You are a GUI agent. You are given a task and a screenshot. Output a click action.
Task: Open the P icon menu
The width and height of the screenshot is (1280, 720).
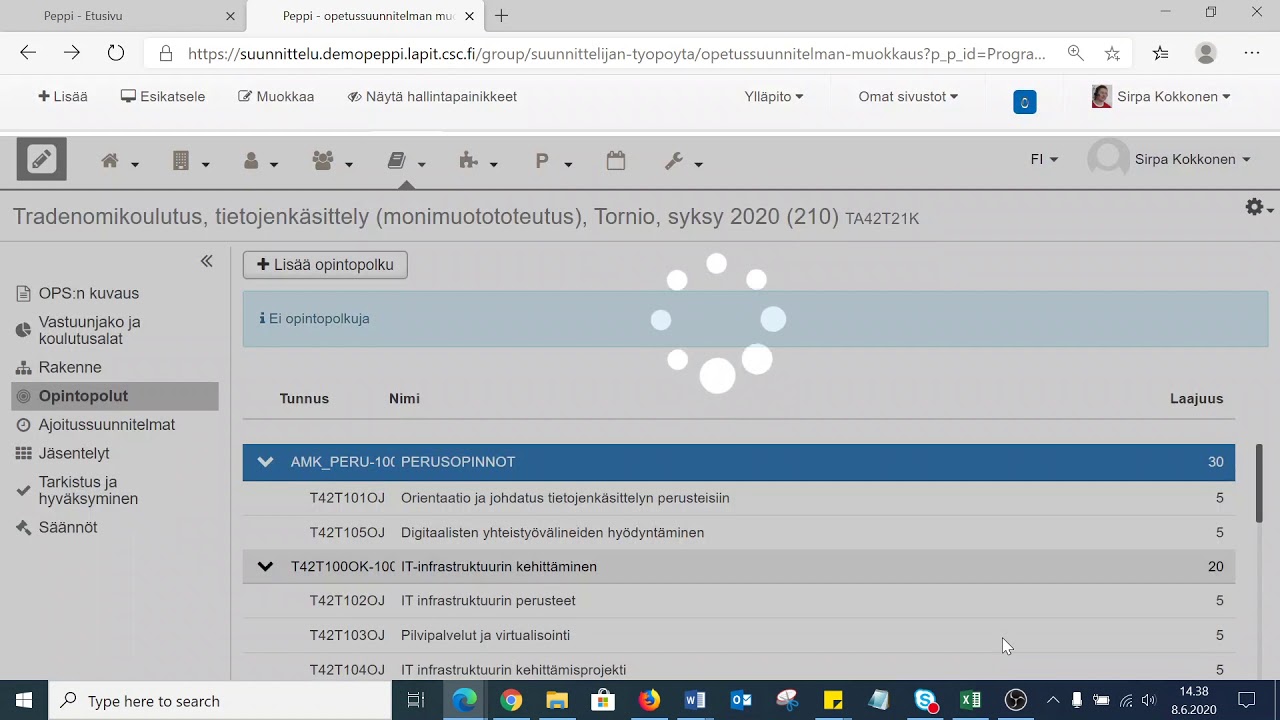pos(552,161)
